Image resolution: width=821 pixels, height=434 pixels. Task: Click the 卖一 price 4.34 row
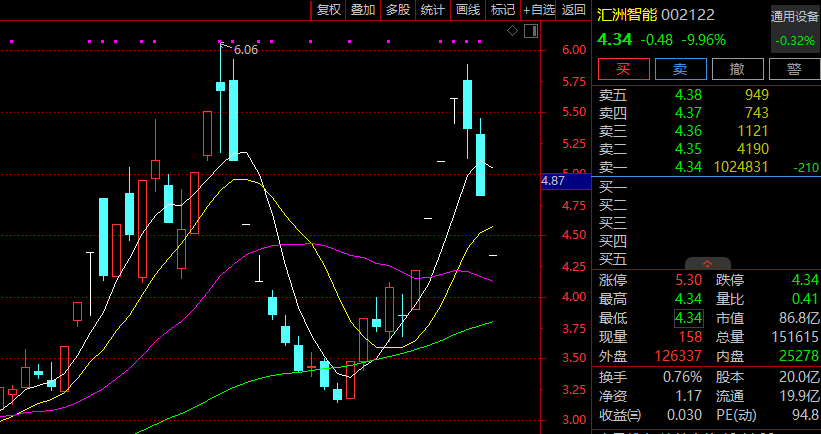click(689, 167)
